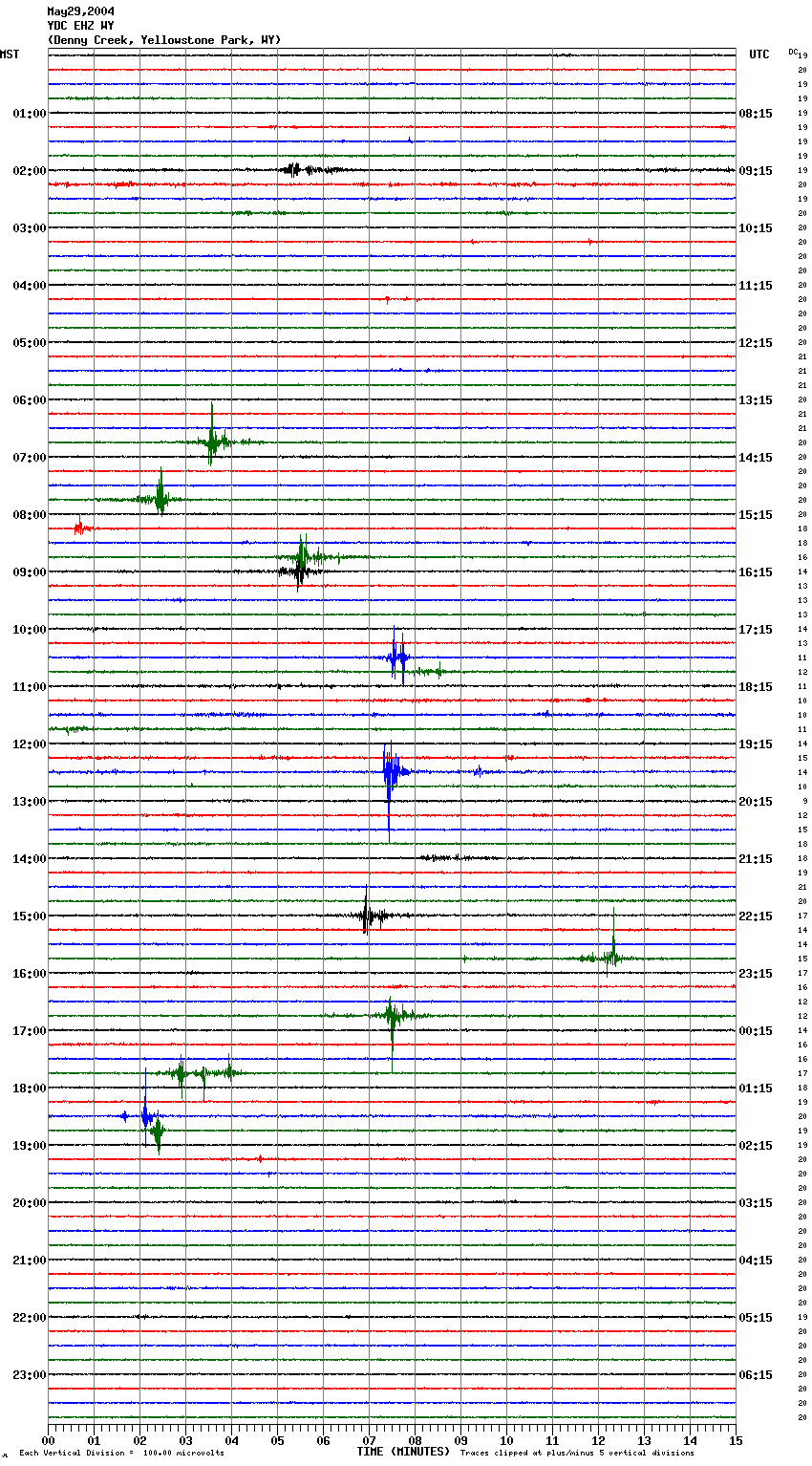Image resolution: width=812 pixels, height=1466 pixels.
Task: Click the '12:00' MST time label
Action: (30, 744)
